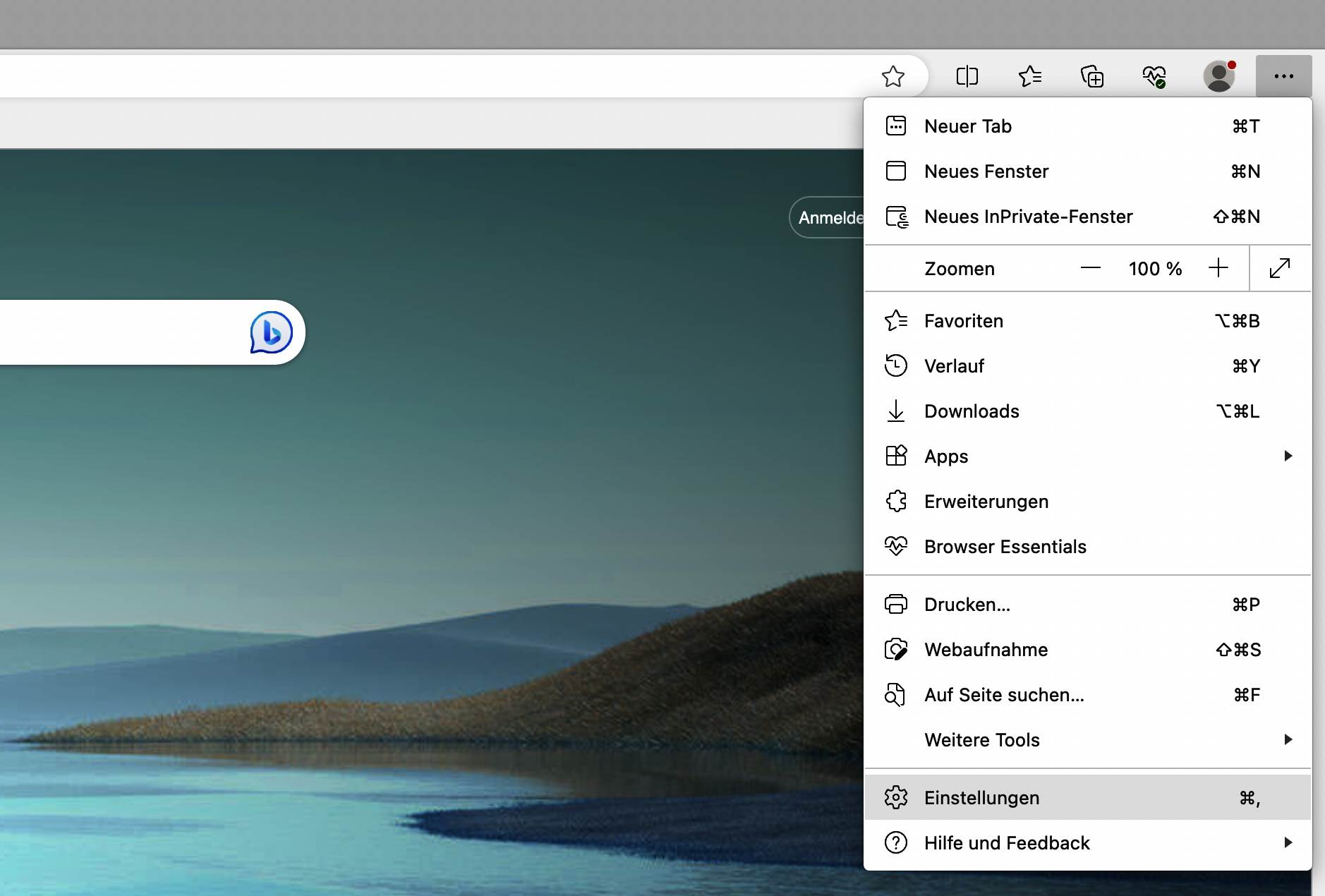
Task: Open the Favorites hub icon
Action: pyautogui.click(x=1029, y=75)
